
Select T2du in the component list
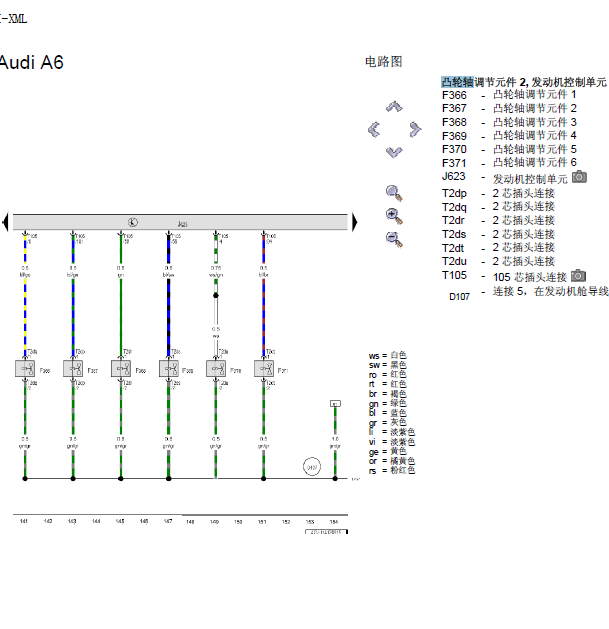(454, 262)
